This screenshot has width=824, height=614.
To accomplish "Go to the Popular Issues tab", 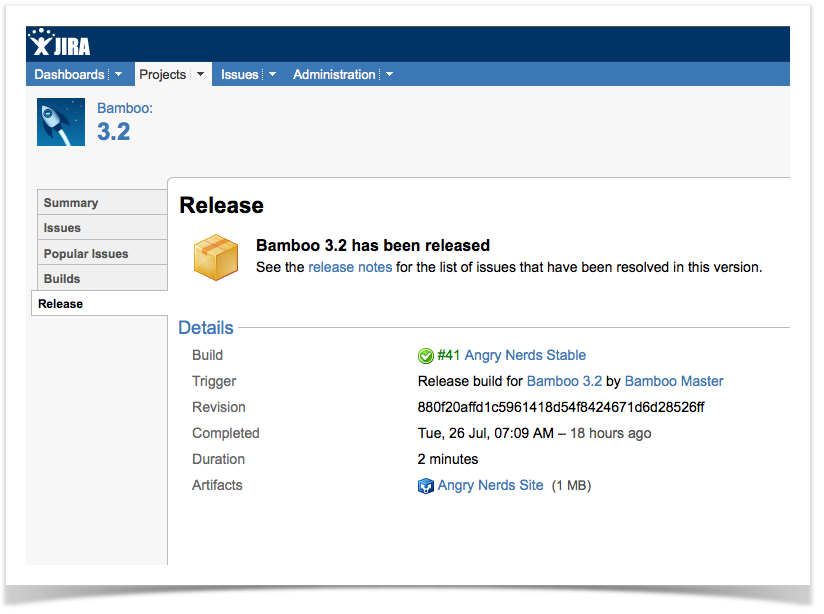I will [86, 254].
